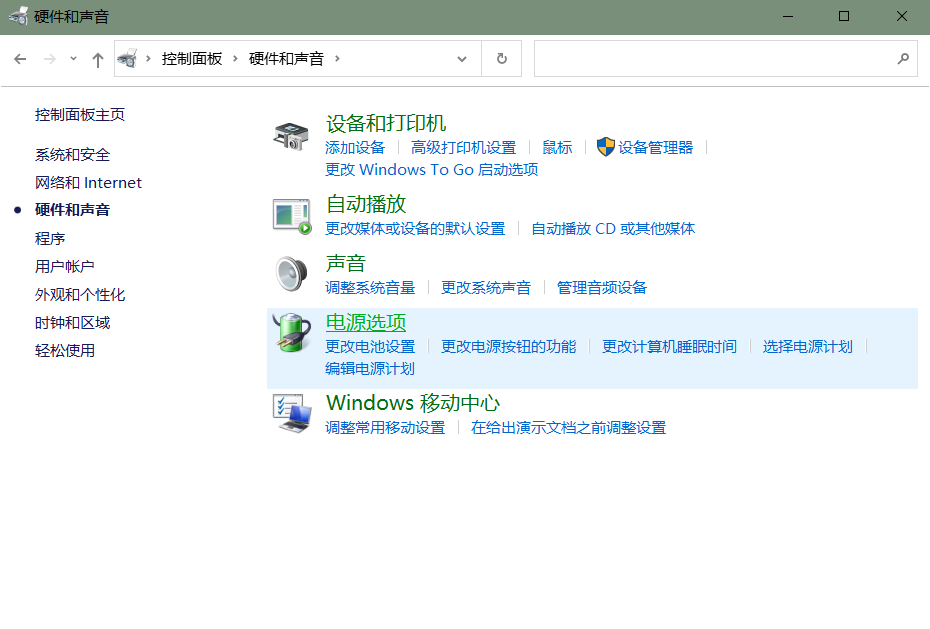Click 添加设备 link
930x629 pixels.
[355, 147]
